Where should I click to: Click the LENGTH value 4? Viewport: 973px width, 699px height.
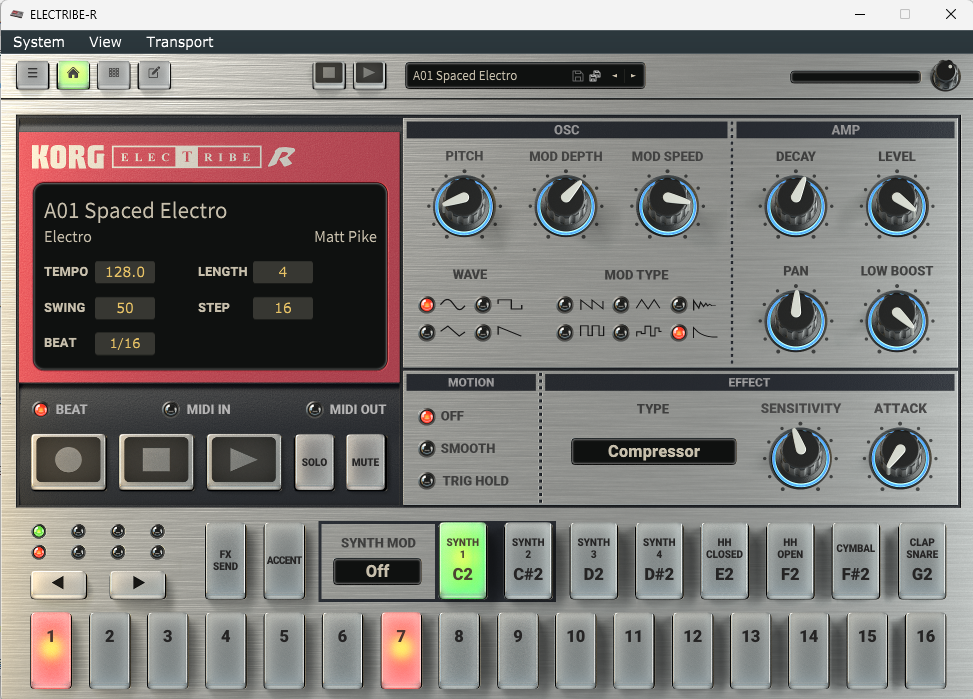(283, 272)
